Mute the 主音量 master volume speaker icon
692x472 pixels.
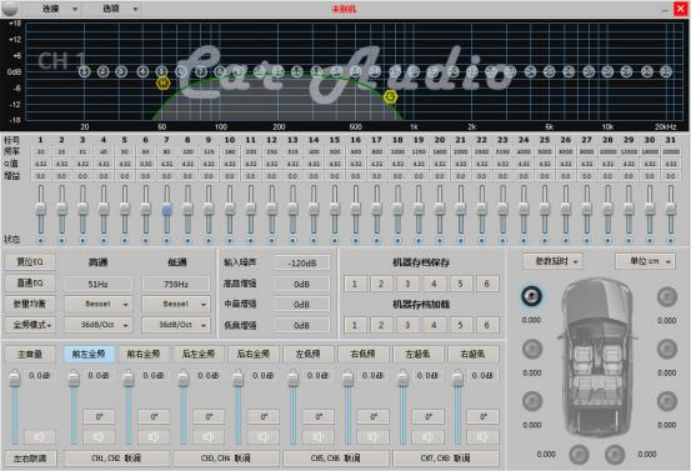click(40, 437)
